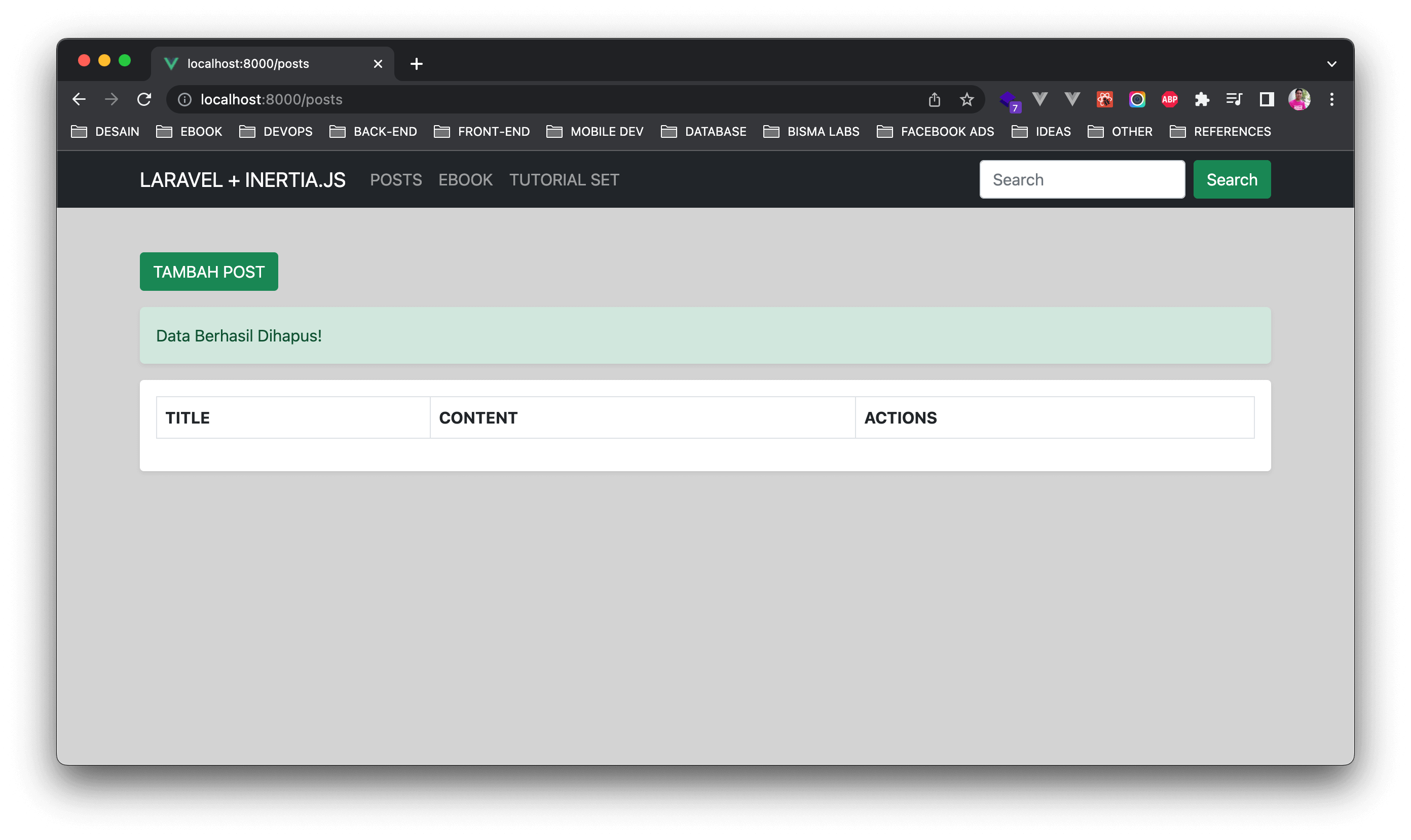The height and width of the screenshot is (840, 1411).
Task: Click the share/export icon in address bar
Action: pos(934,99)
